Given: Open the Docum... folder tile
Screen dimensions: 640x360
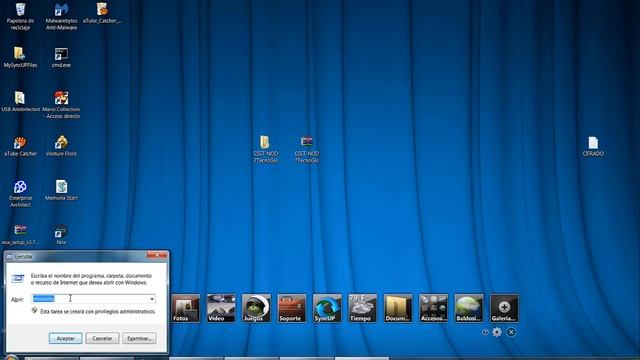Looking at the screenshot, I should pyautogui.click(x=398, y=308).
